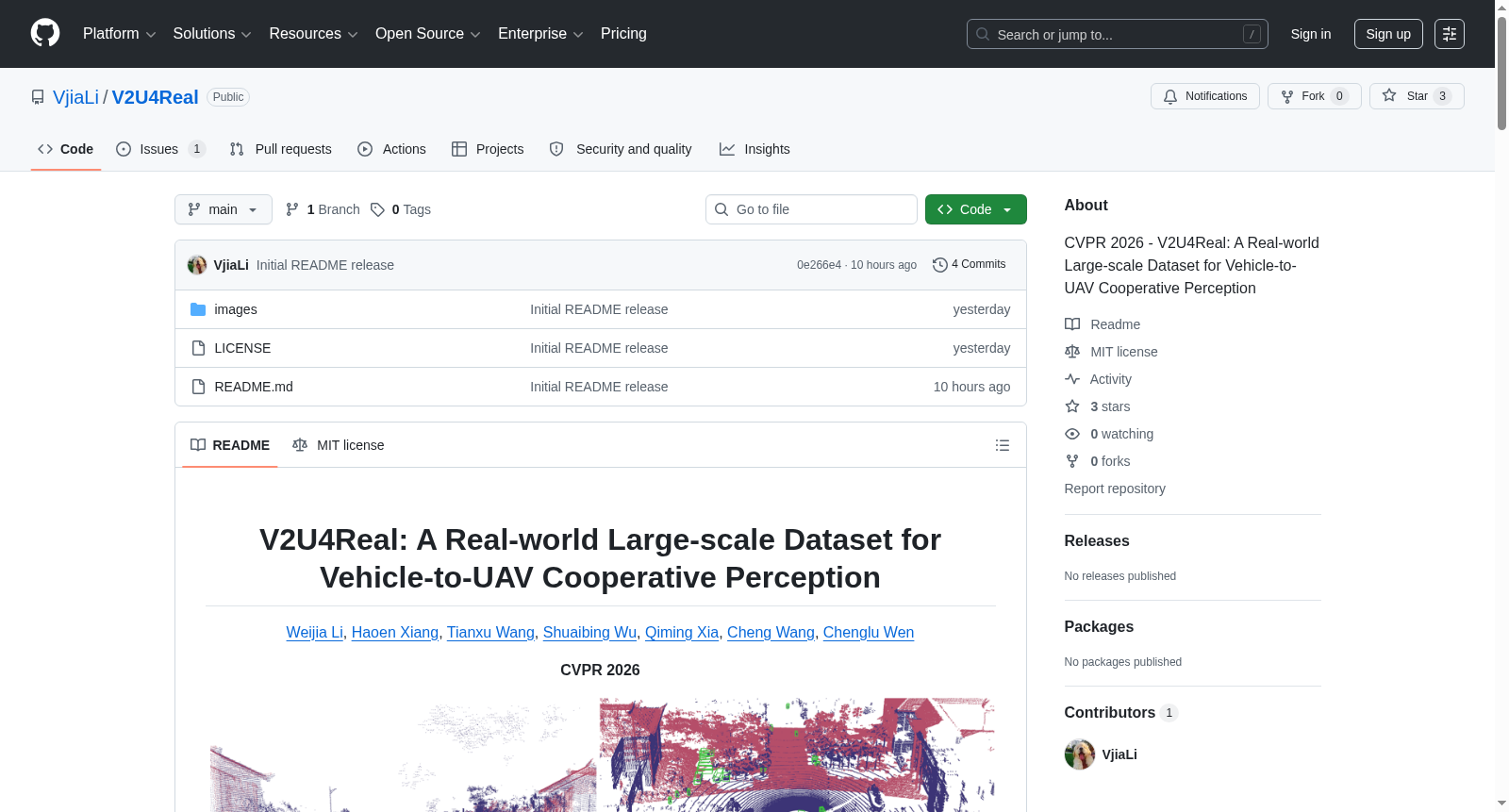1509x812 pixels.
Task: Open the README.md file name
Action: coord(254,387)
